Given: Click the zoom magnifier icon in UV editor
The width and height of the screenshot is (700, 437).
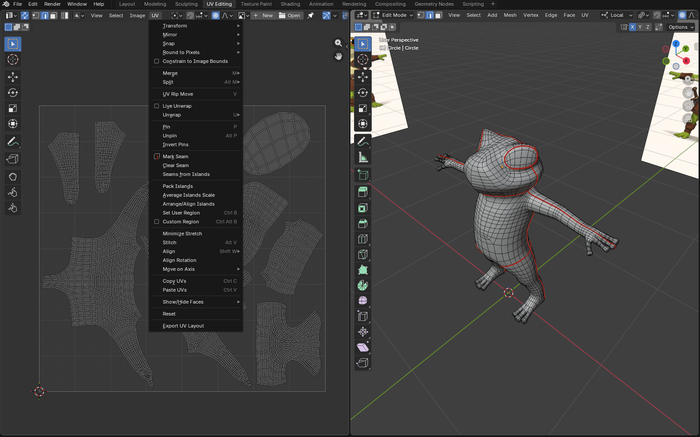Looking at the screenshot, I should (x=338, y=43).
